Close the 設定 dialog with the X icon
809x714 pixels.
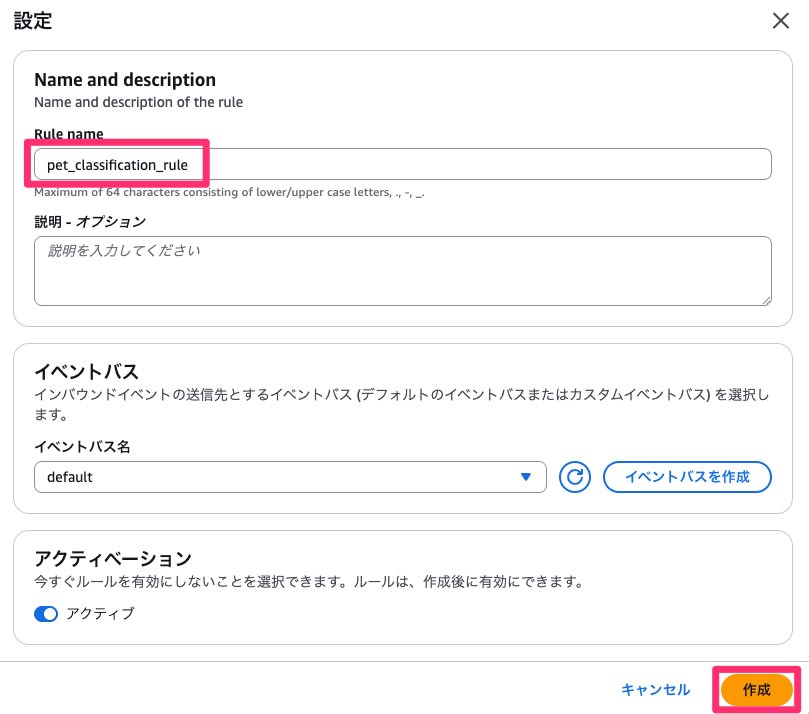pyautogui.click(x=781, y=19)
